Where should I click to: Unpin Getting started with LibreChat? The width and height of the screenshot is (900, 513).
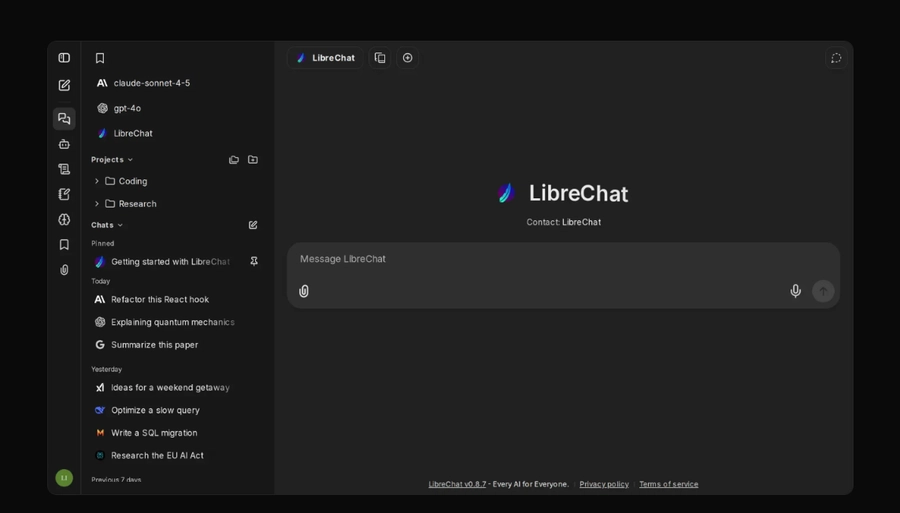[254, 262]
